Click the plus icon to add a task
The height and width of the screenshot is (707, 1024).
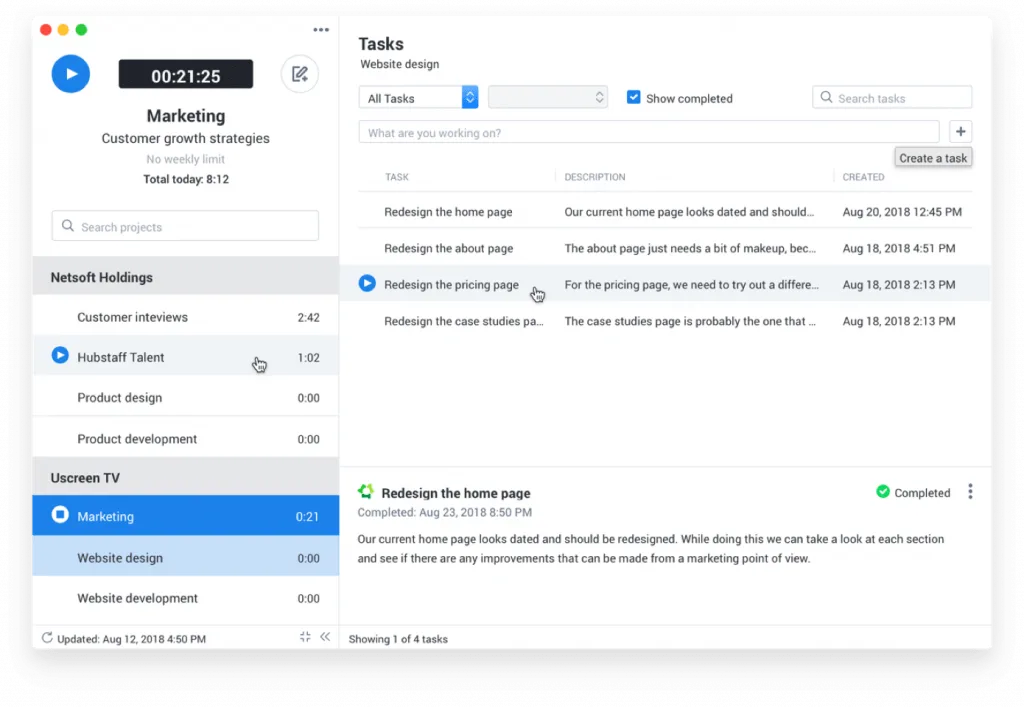coord(960,132)
